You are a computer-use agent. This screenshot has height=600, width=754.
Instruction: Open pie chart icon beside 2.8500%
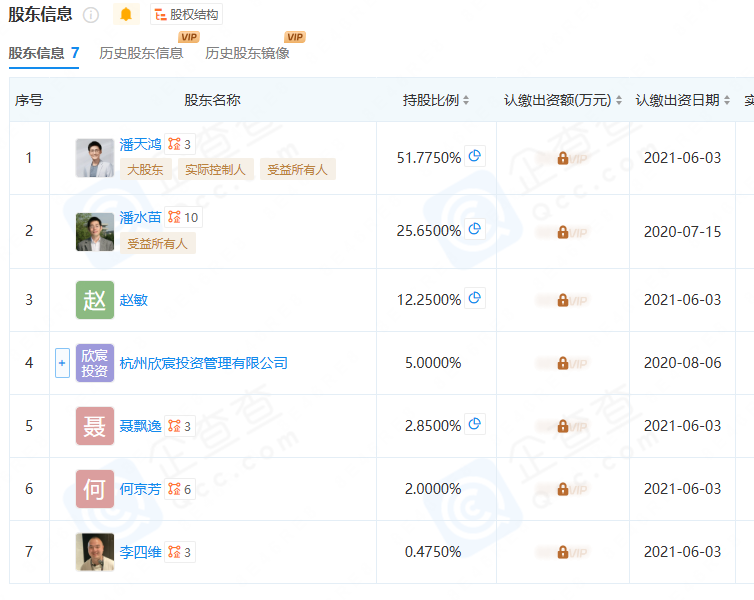click(x=475, y=424)
